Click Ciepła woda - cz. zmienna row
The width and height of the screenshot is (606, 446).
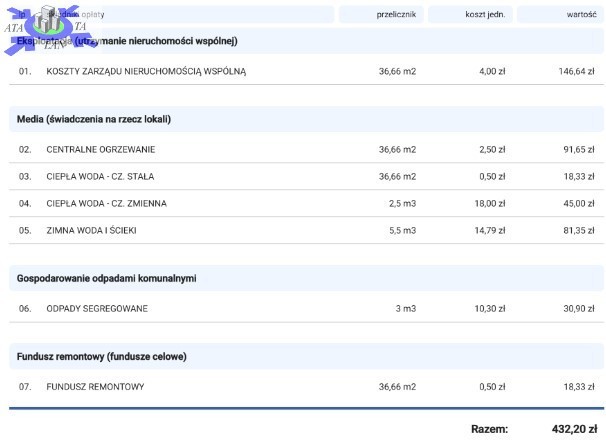coord(107,204)
